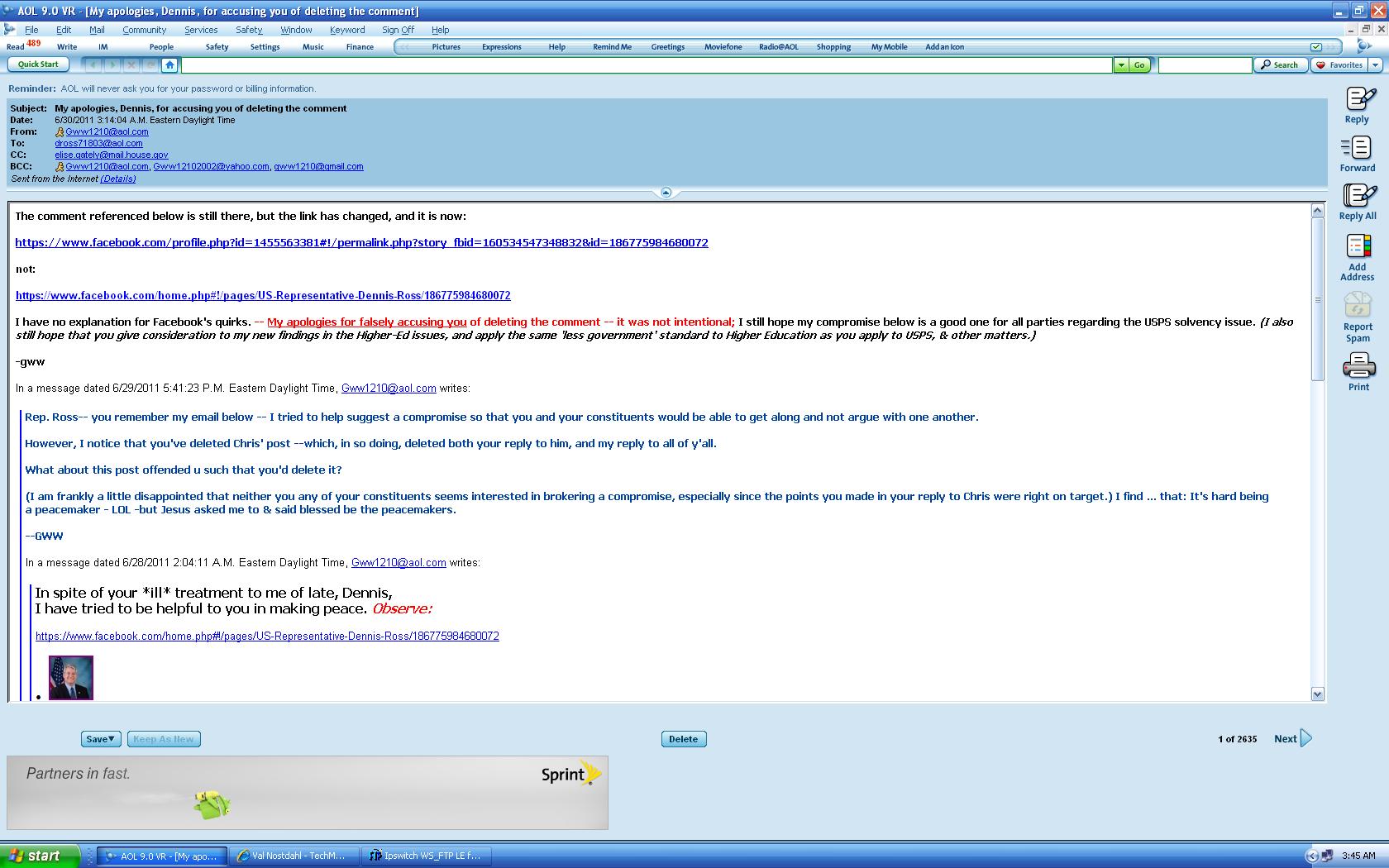Open Finance in the toolbar
The height and width of the screenshot is (868, 1389).
[x=360, y=47]
